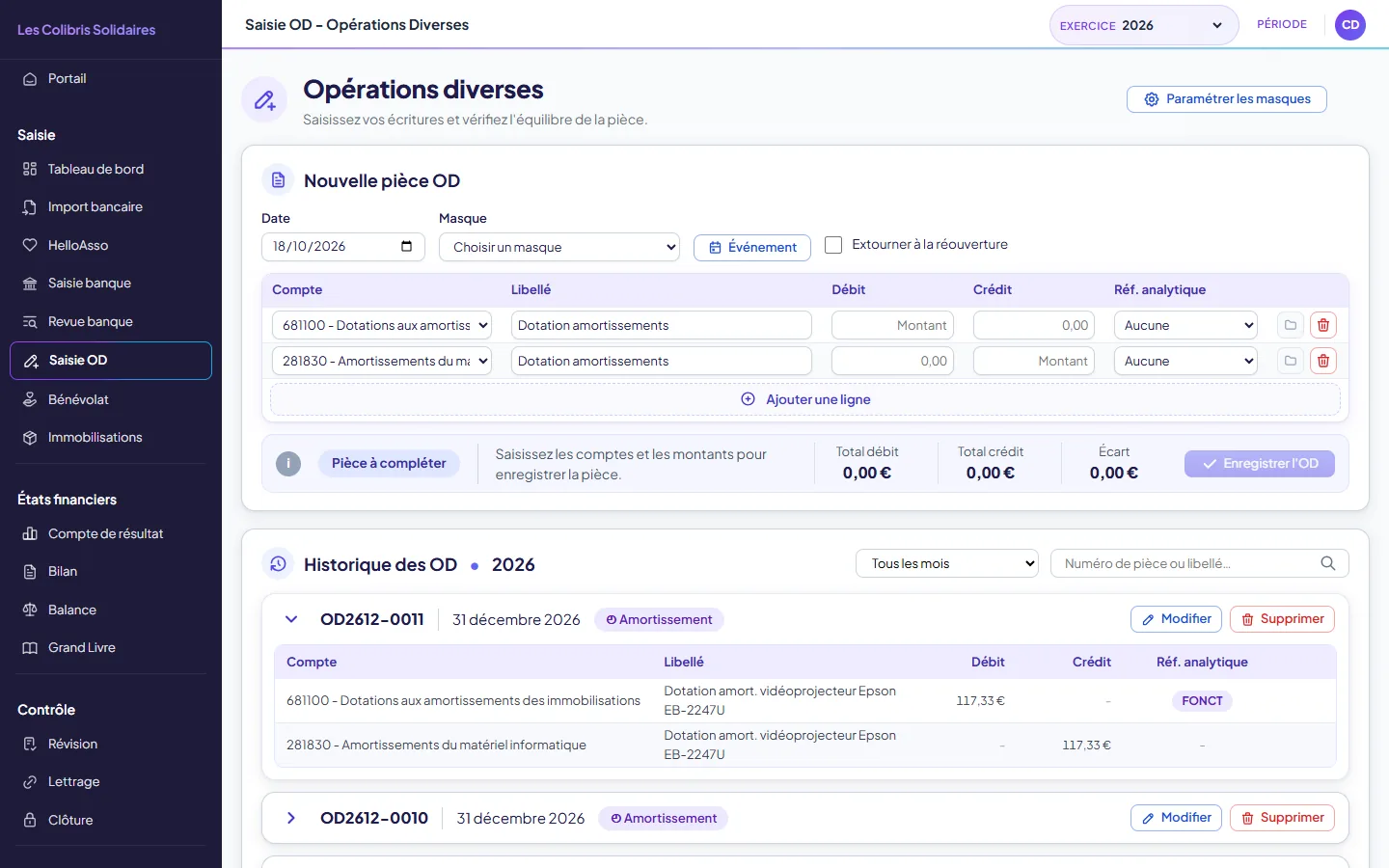This screenshot has height=868, width=1389.
Task: Open Réf. analytique dropdown on the 681100 line
Action: click(x=1185, y=325)
